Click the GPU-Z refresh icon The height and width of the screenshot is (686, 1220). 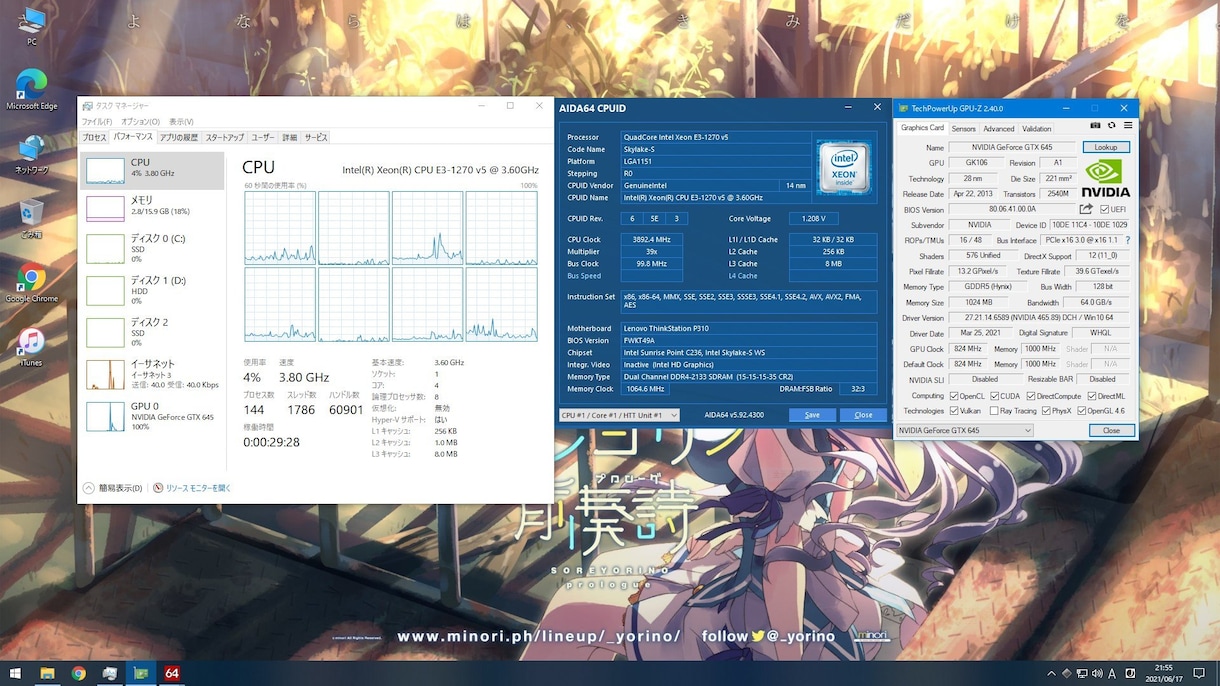pos(1112,126)
